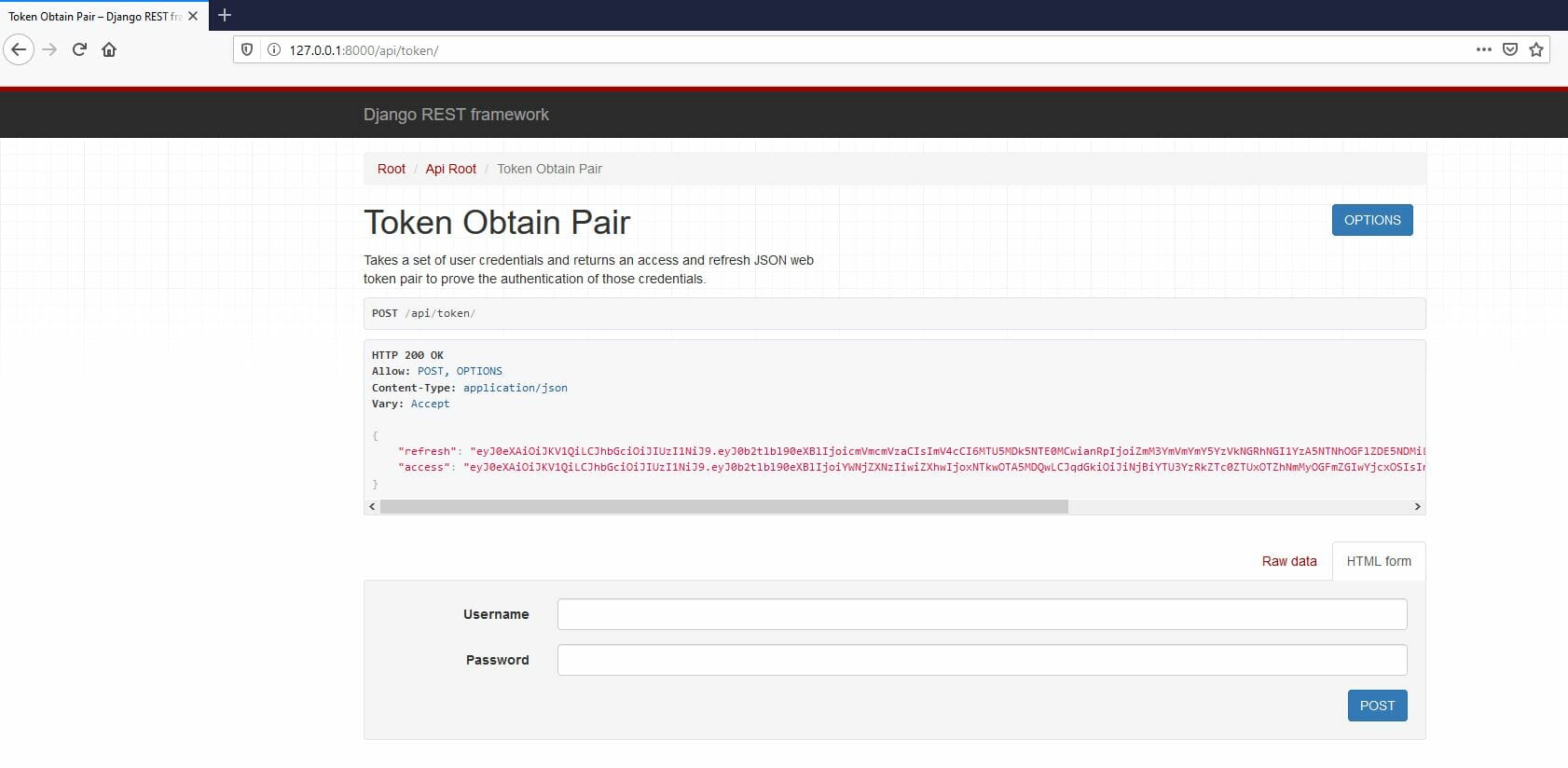The height and width of the screenshot is (768, 1568).
Task: Focus the Username input field
Action: click(x=981, y=614)
